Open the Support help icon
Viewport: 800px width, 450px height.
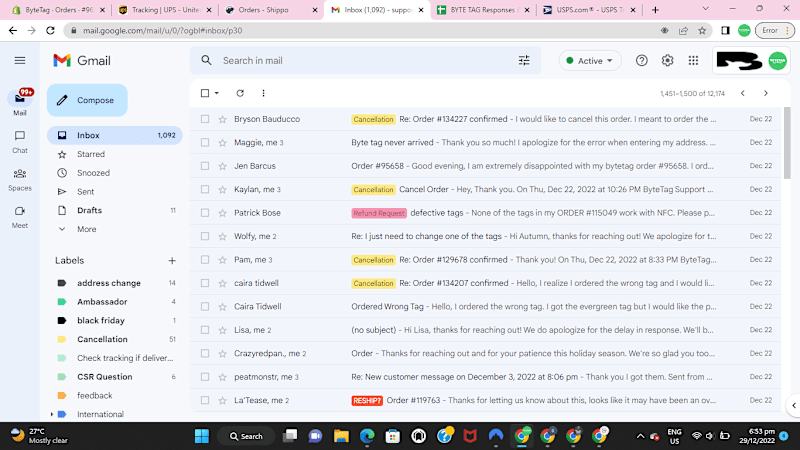(641, 61)
